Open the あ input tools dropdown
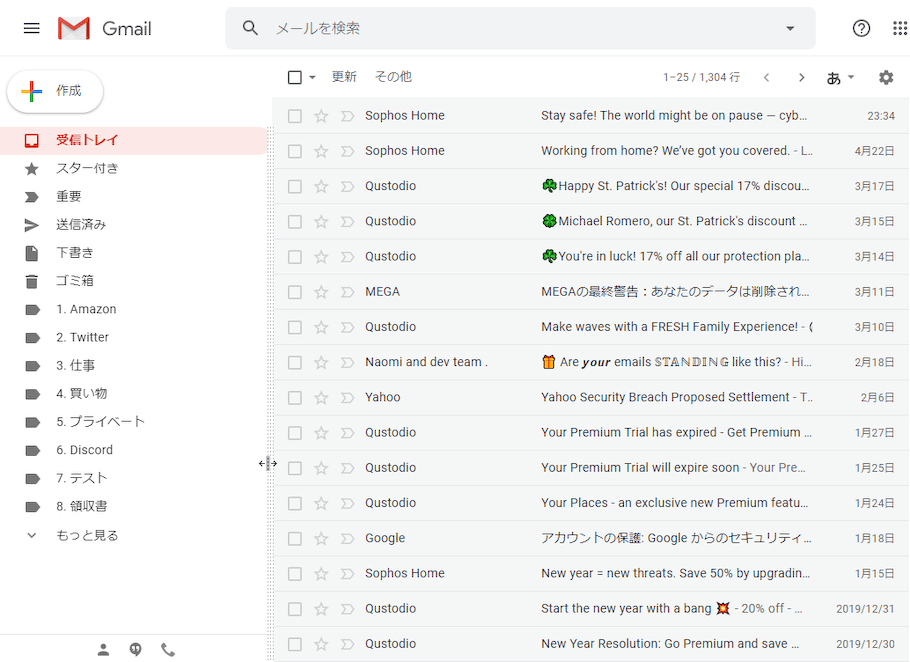This screenshot has width=910, height=662. tap(840, 77)
